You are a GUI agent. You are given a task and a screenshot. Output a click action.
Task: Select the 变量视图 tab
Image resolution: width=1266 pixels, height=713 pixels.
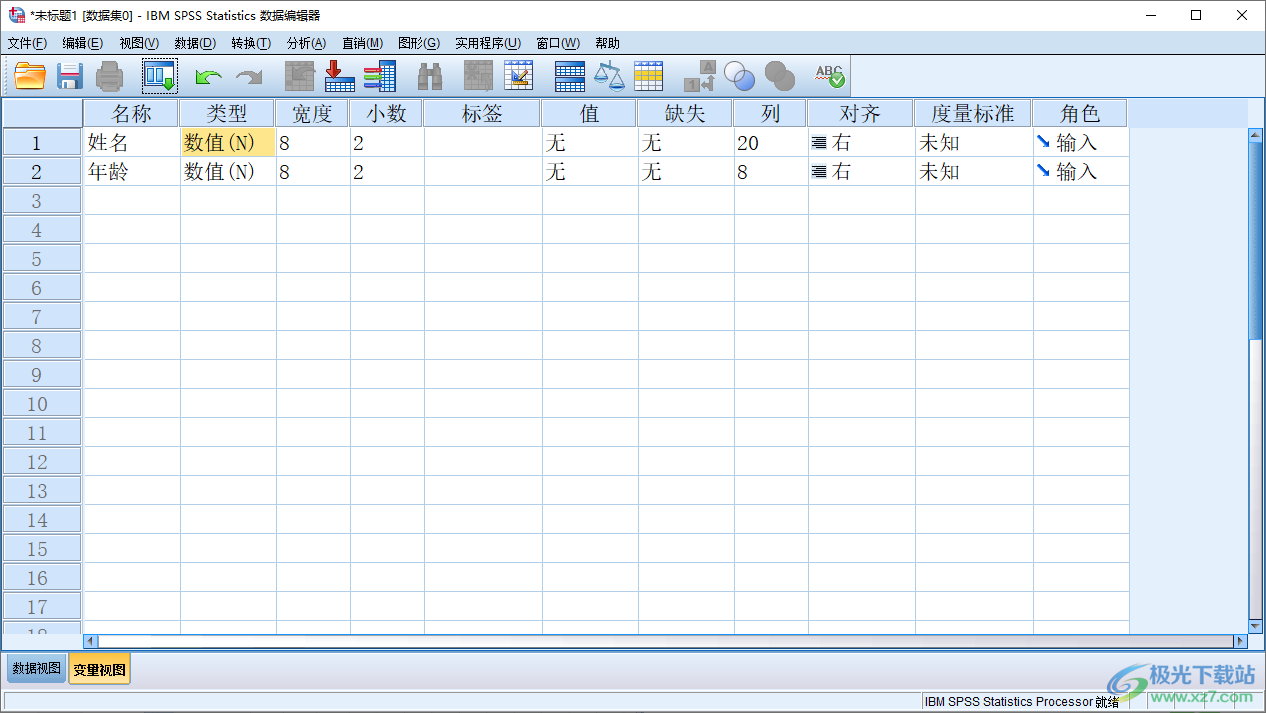(99, 669)
